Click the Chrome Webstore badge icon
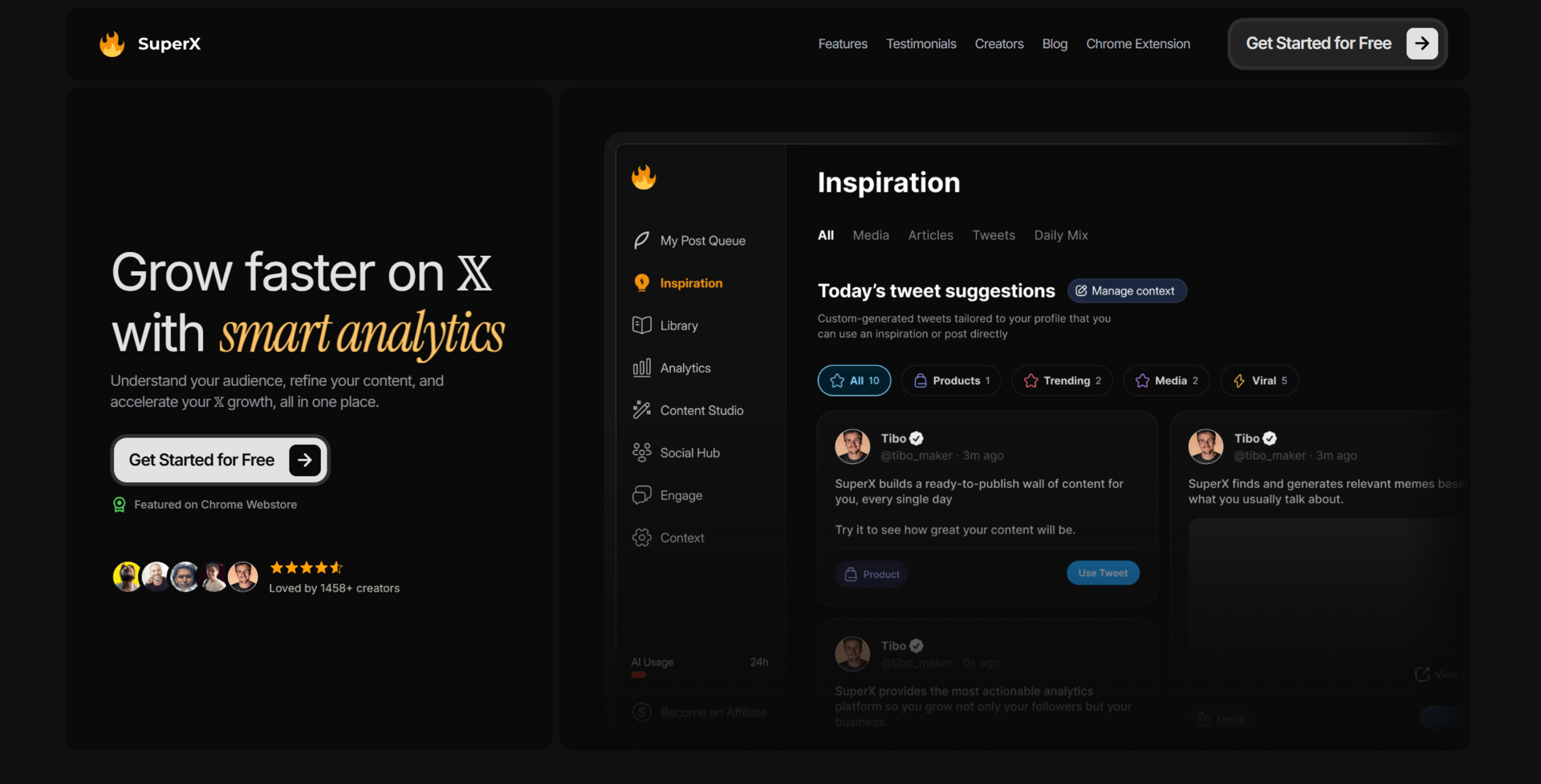 (120, 504)
